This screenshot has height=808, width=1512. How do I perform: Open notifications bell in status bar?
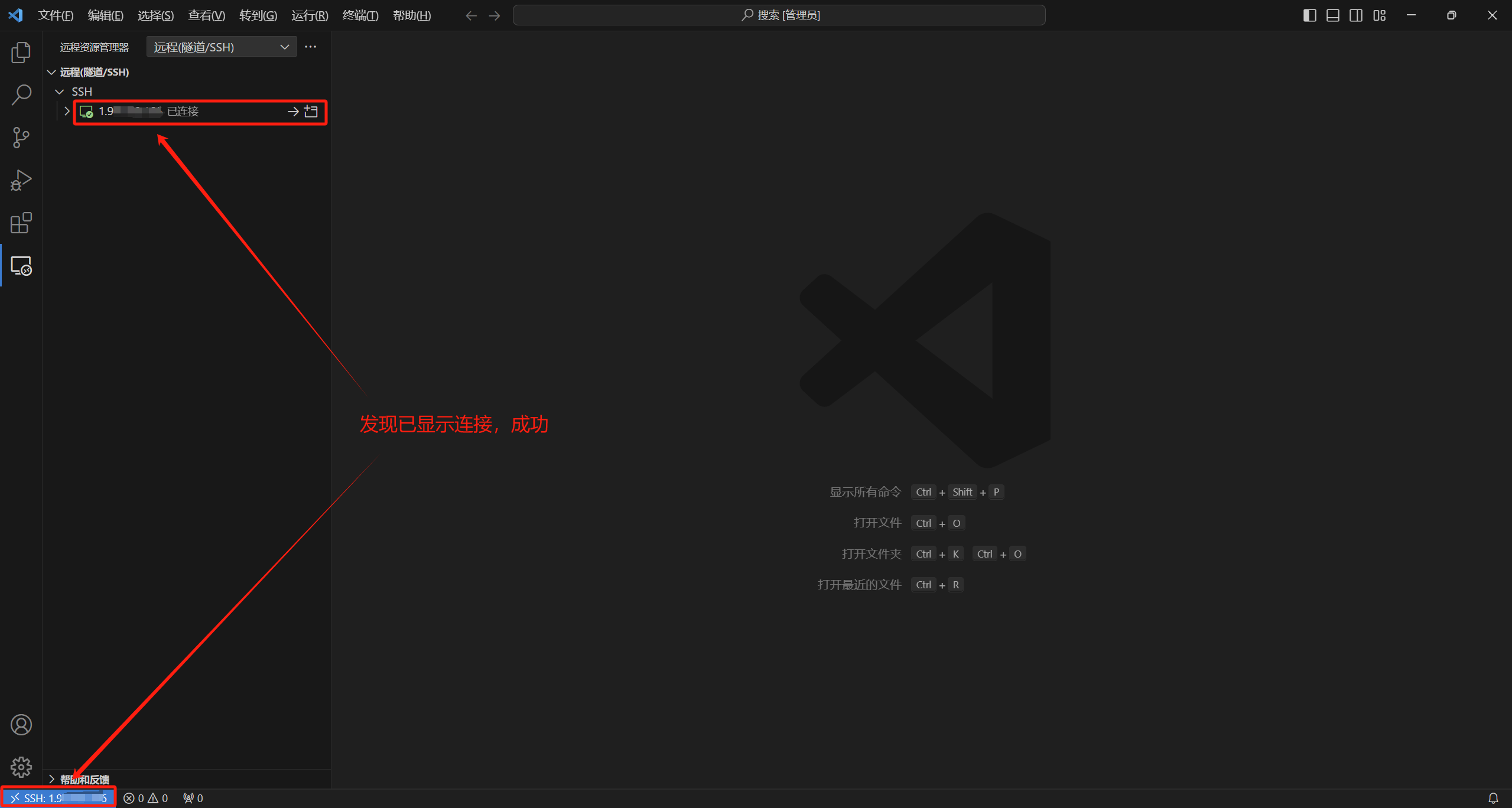tap(1493, 798)
